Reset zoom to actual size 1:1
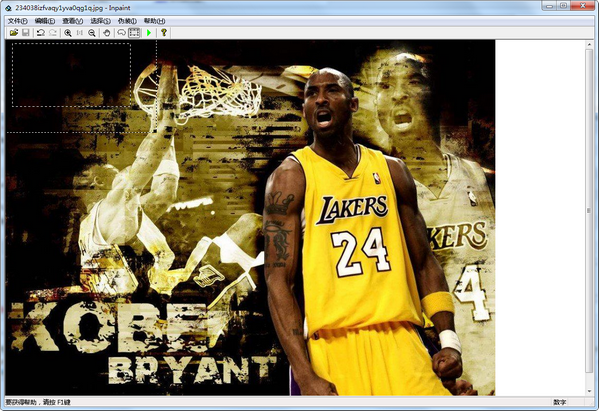Image resolution: width=599 pixels, height=411 pixels. coord(80,33)
